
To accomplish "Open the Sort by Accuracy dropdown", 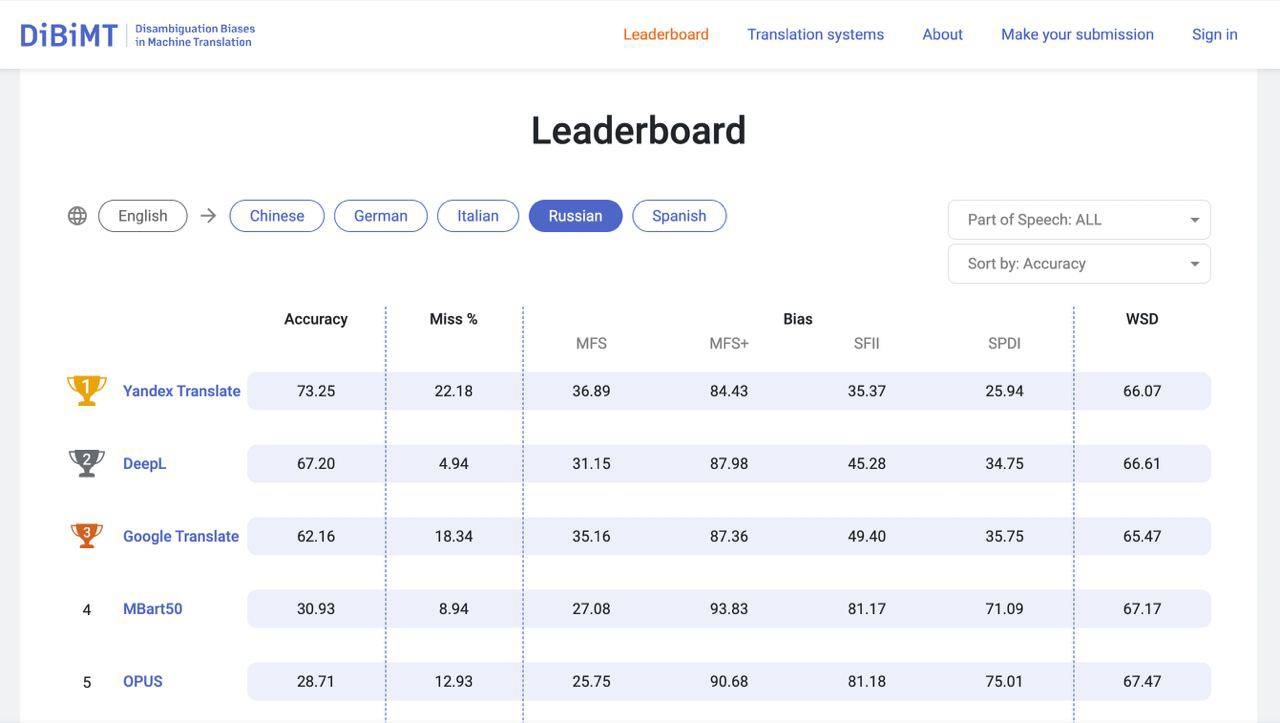I will coord(1079,264).
